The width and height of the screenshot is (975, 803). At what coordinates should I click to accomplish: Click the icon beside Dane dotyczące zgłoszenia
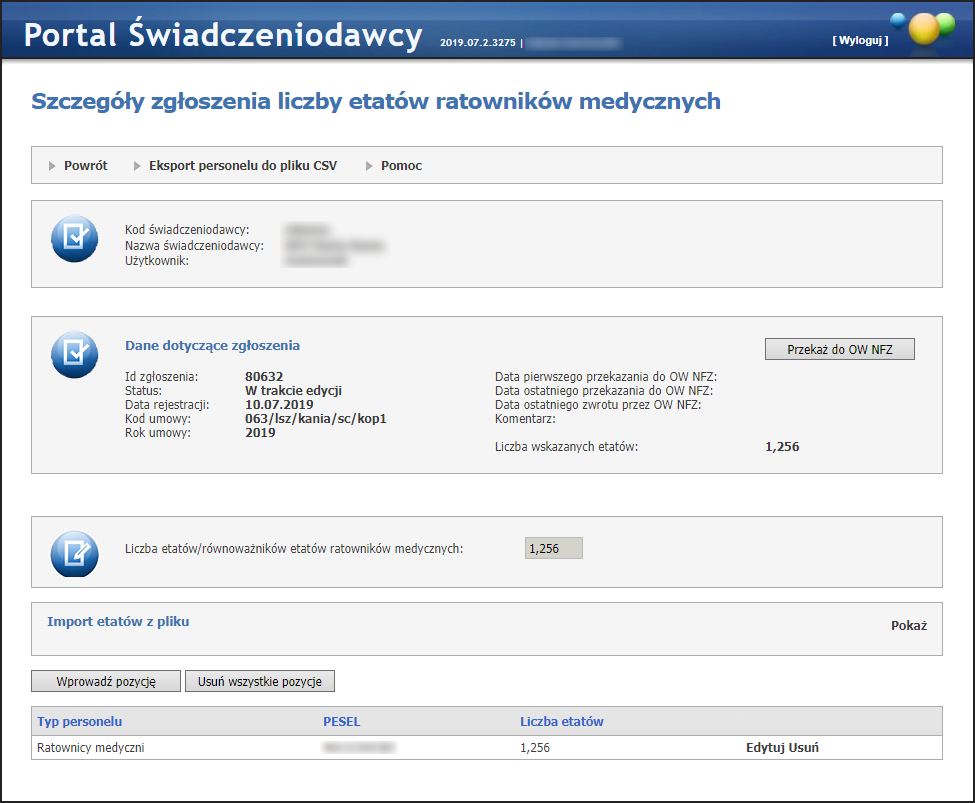[75, 355]
